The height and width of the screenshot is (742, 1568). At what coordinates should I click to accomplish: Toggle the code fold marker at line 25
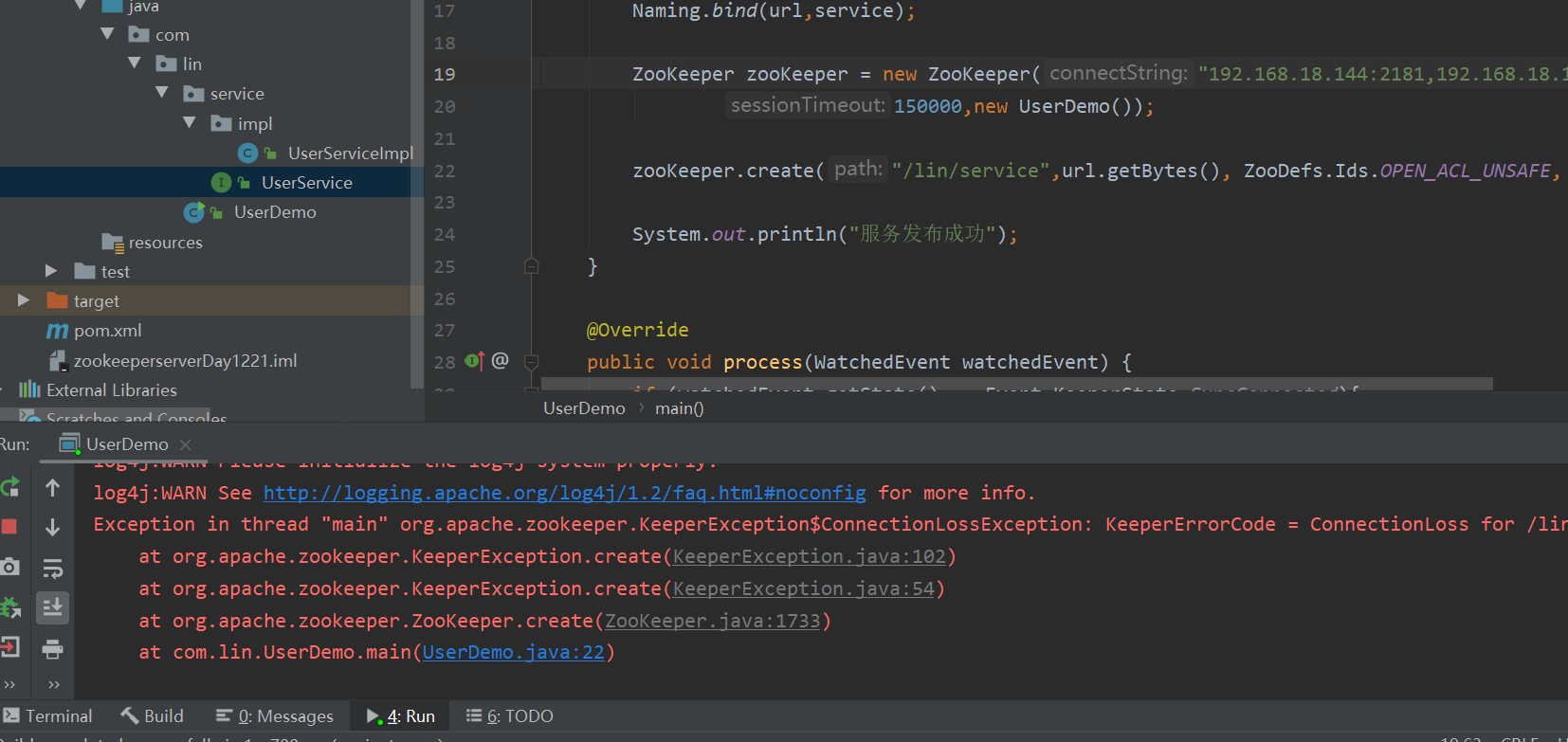[532, 266]
